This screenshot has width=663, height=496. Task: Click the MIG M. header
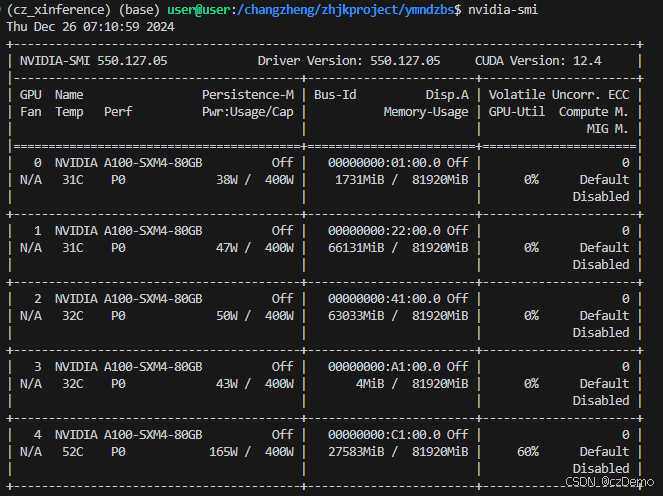(607, 129)
